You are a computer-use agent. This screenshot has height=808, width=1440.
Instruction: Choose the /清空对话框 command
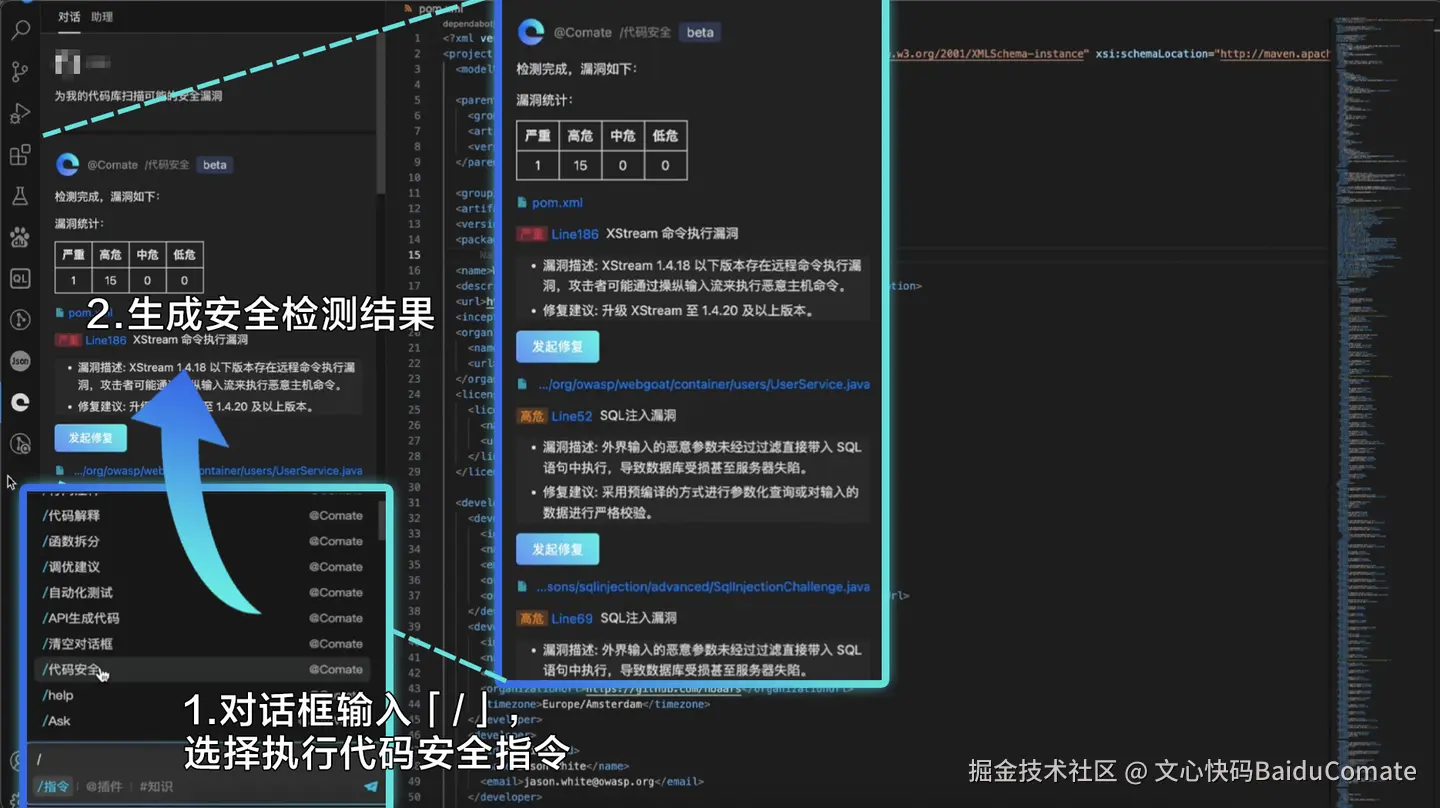(203, 644)
